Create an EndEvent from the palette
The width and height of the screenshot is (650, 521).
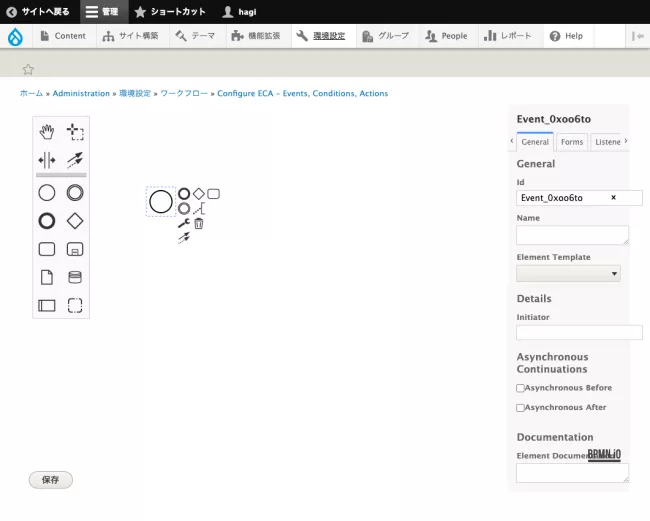47,221
